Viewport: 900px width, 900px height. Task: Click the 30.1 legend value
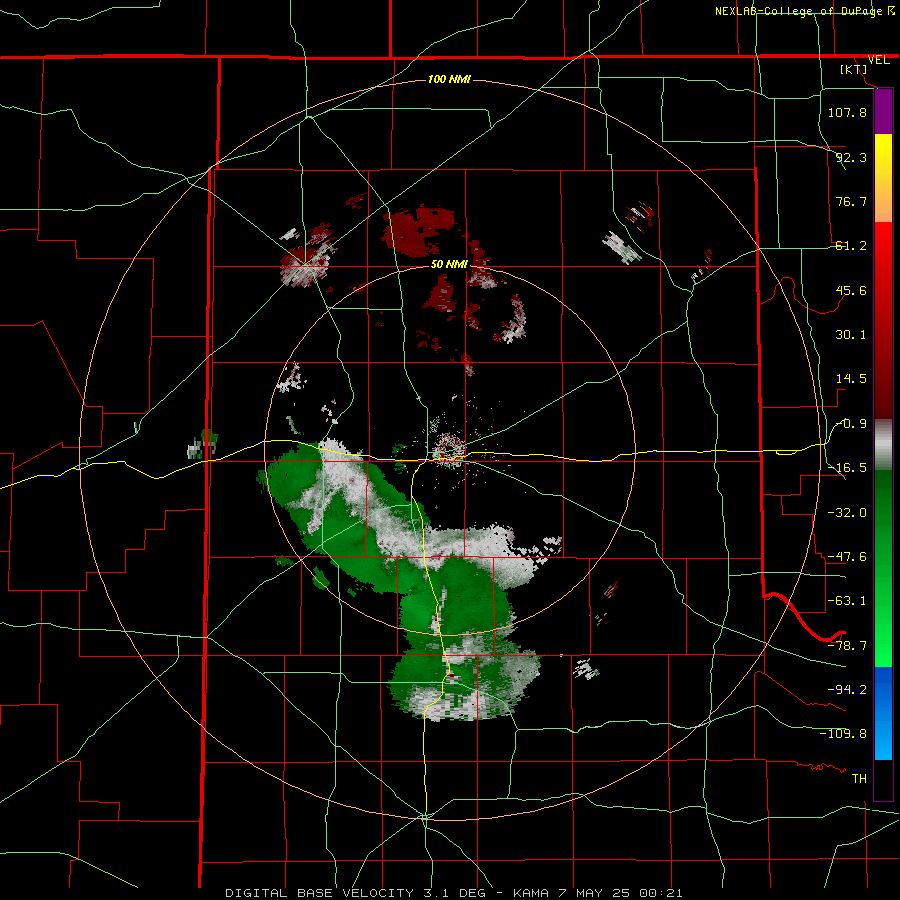(x=851, y=335)
